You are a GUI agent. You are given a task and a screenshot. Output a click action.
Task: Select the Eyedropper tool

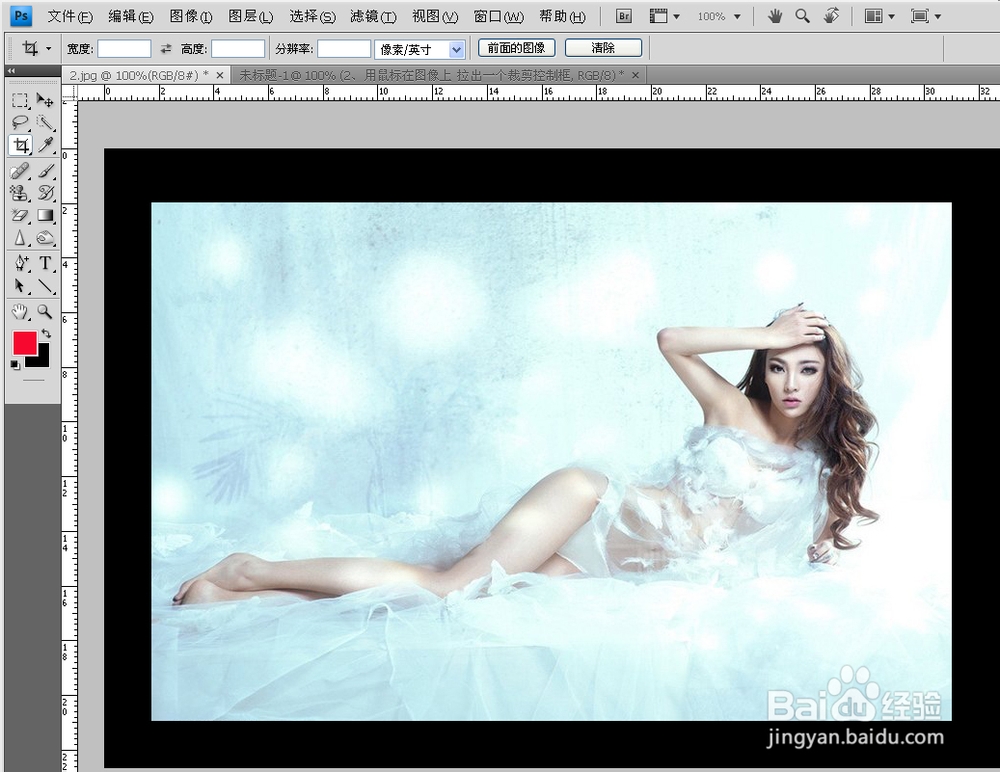coord(45,145)
